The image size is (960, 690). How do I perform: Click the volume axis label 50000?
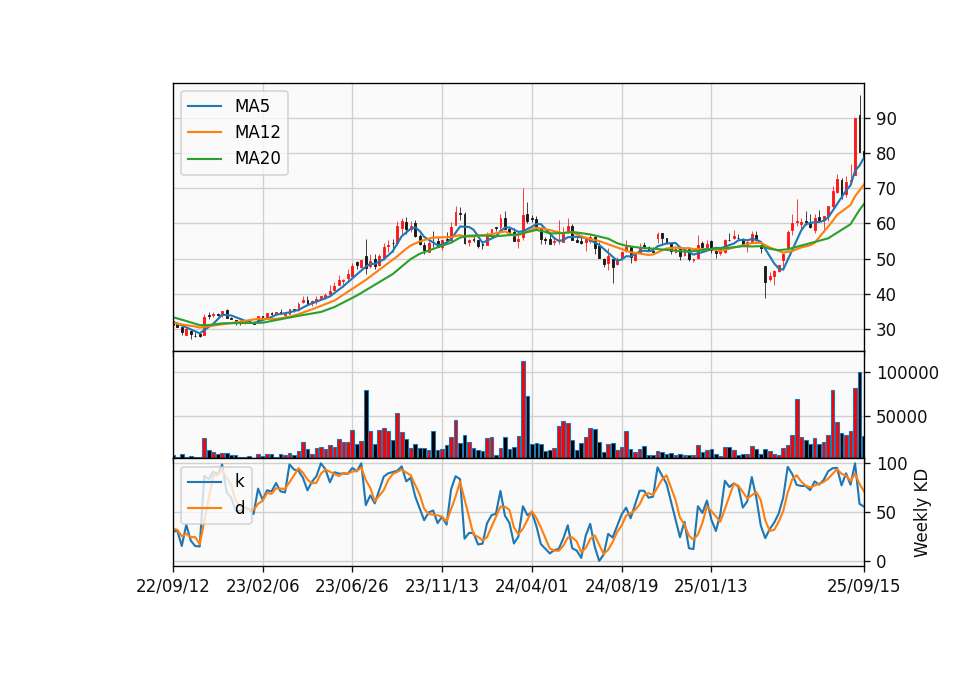[x=902, y=417]
